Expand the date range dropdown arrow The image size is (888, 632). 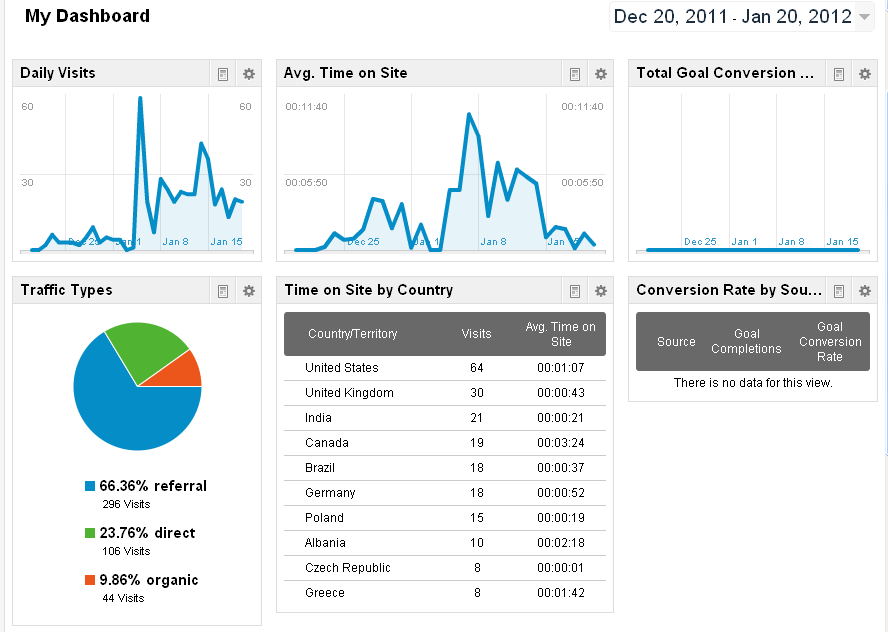click(x=864, y=17)
